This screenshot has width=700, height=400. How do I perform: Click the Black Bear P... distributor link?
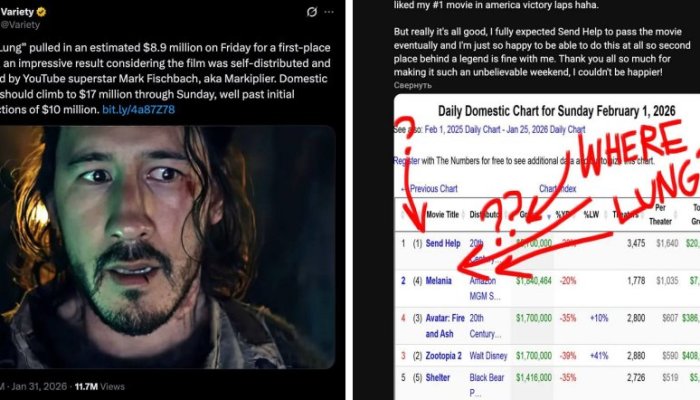point(487,385)
